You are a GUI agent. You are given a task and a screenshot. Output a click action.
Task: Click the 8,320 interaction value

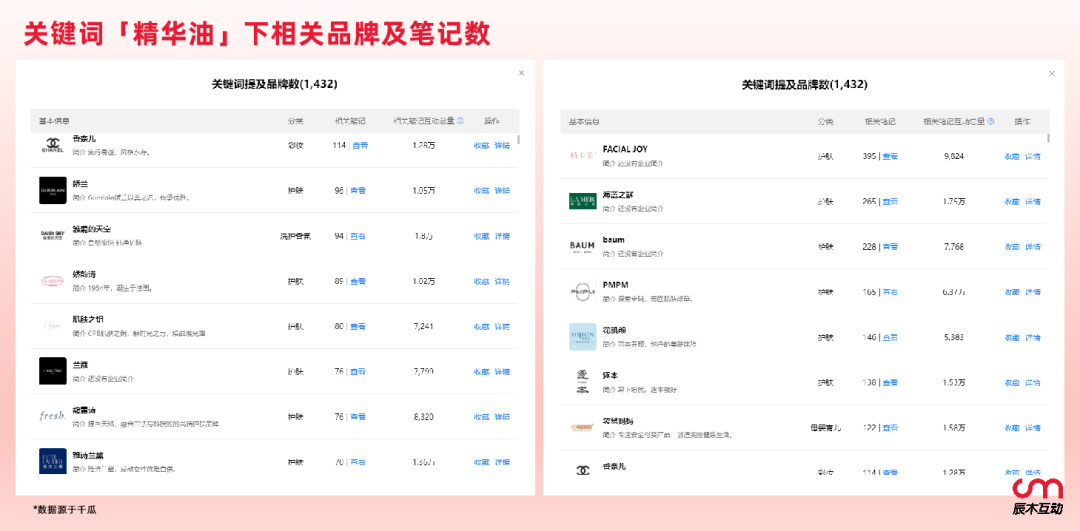423,416
